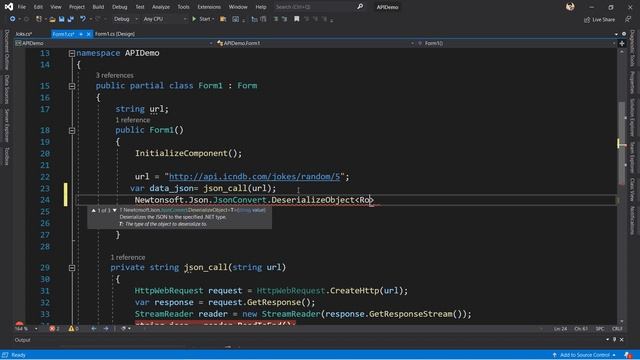
Task: Click the vertical editor scrollbar thumb
Action: coord(622,143)
